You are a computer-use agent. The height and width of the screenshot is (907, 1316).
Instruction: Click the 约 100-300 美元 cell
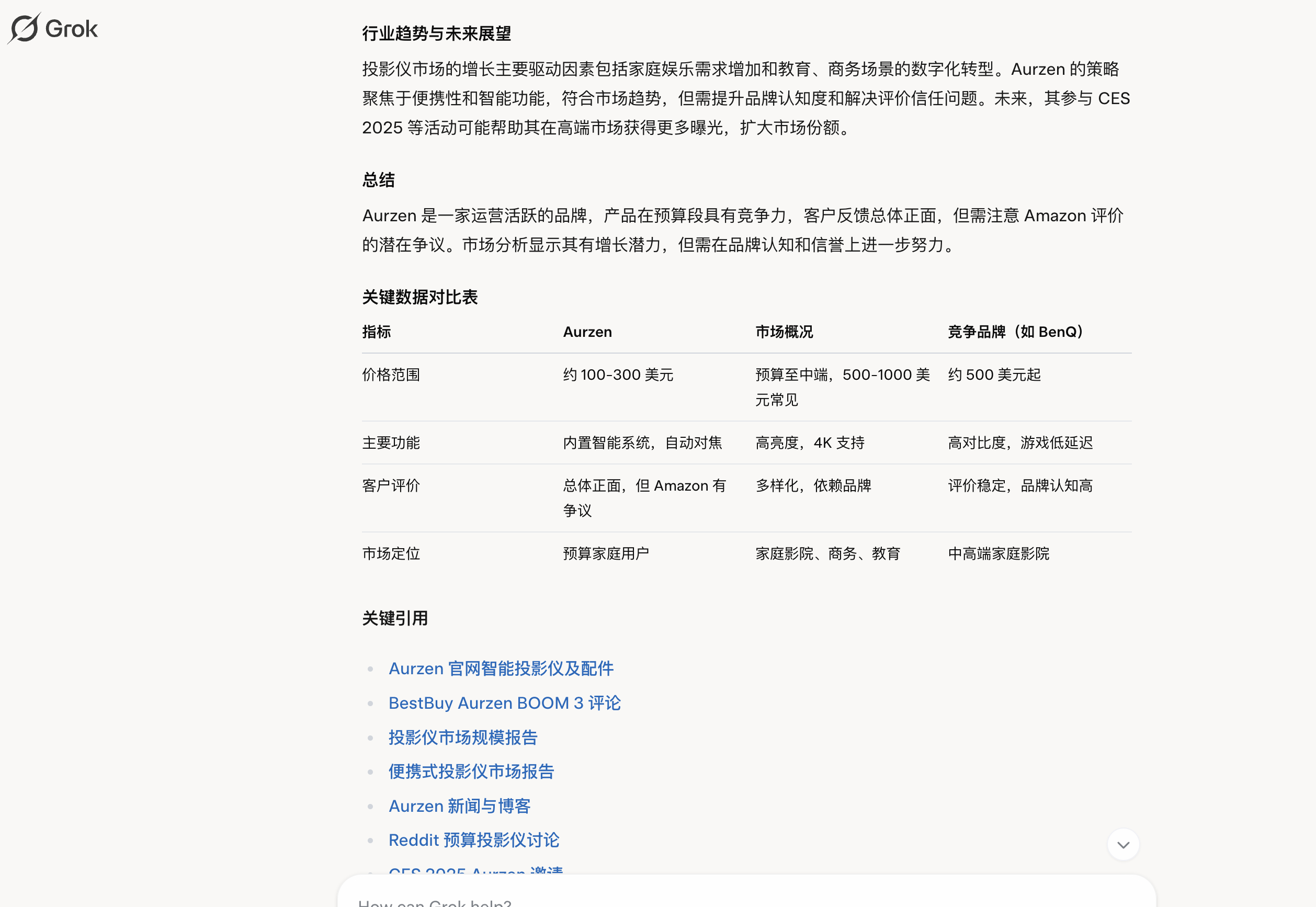tap(618, 375)
